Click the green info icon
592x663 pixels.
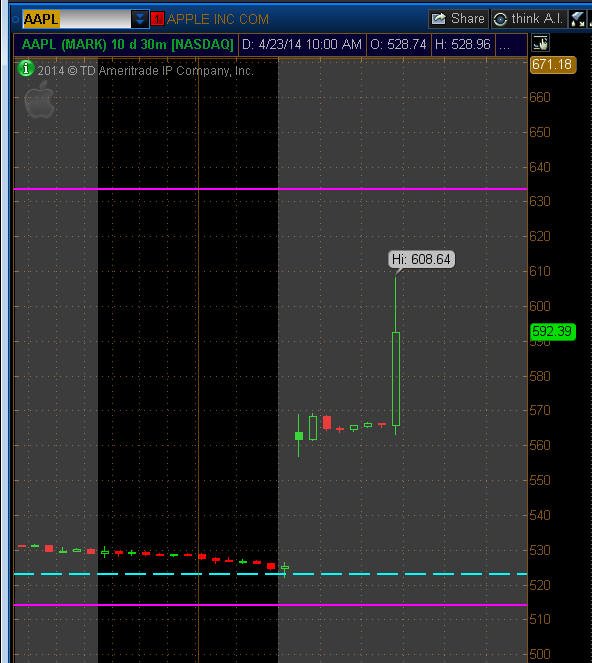coord(25,68)
